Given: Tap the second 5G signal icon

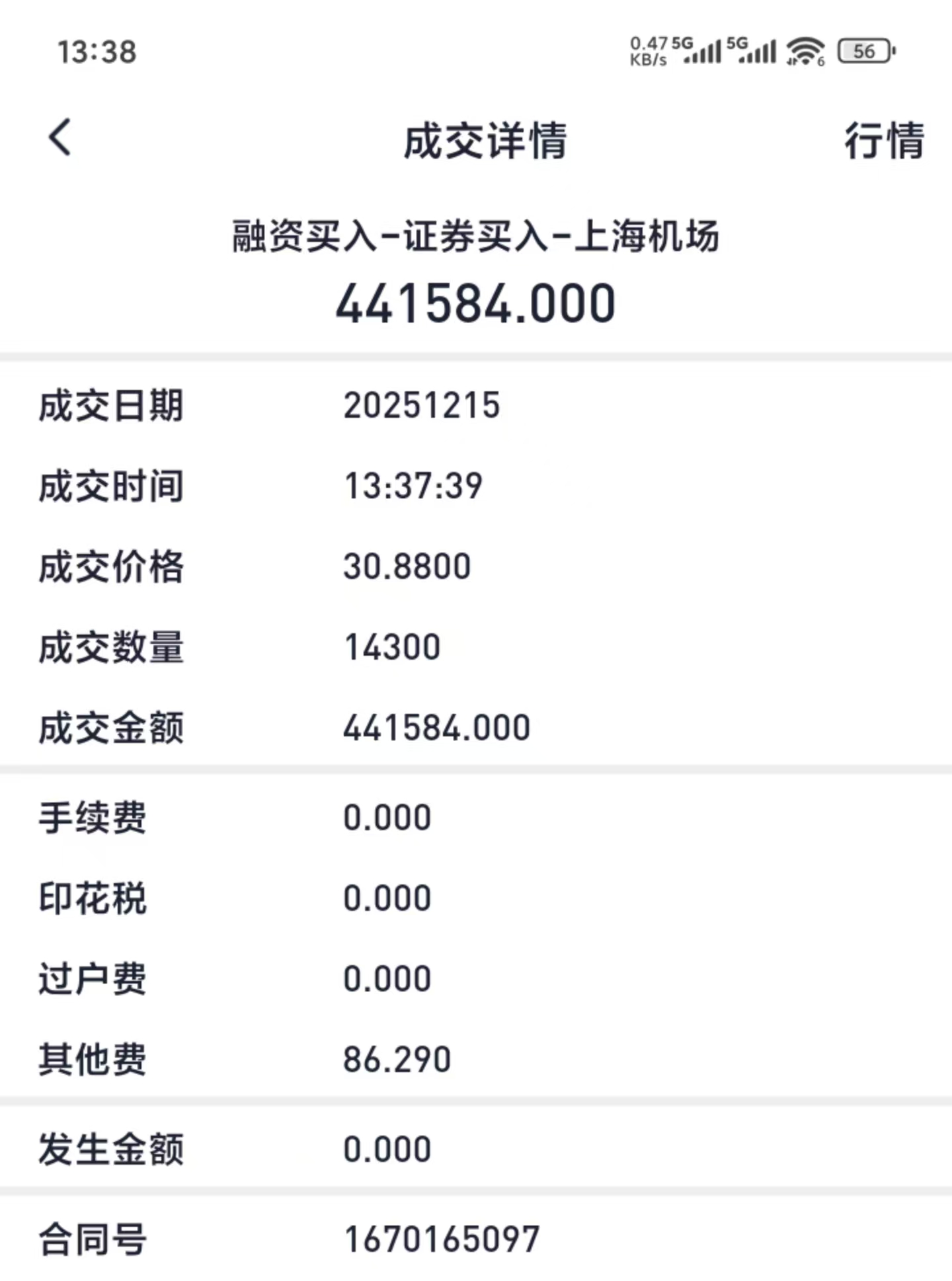Looking at the screenshot, I should (x=752, y=51).
